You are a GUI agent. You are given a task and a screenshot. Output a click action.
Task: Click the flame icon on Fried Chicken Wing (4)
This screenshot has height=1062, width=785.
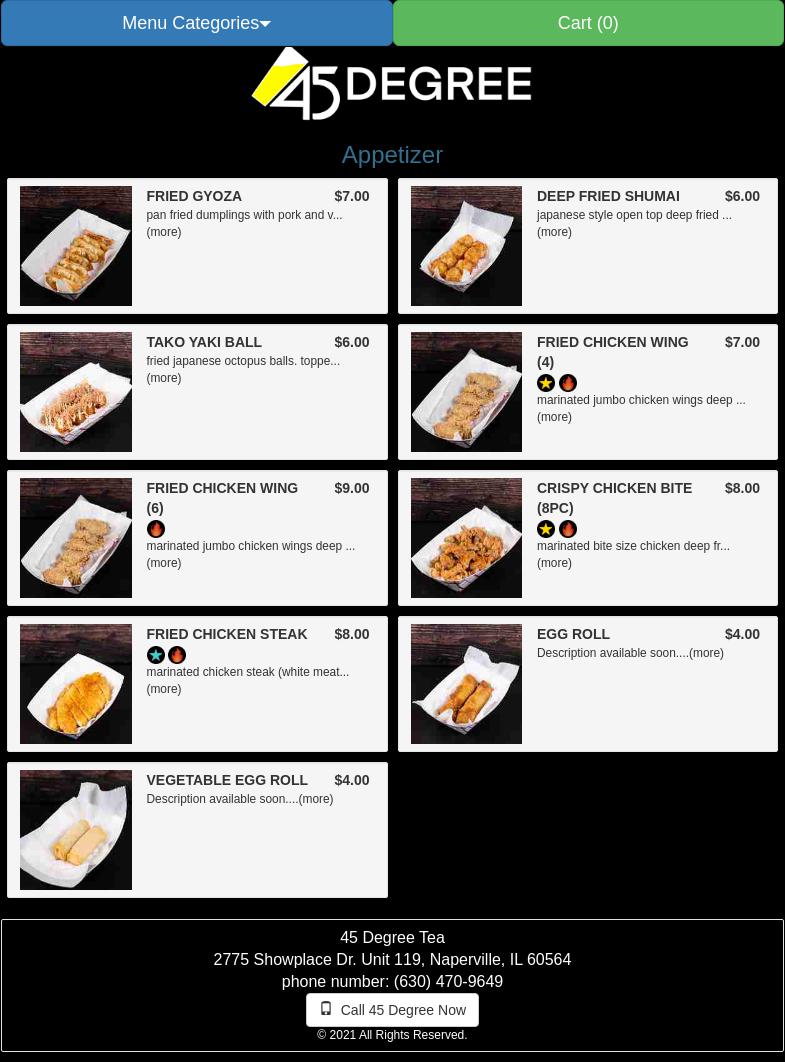[x=568, y=383]
